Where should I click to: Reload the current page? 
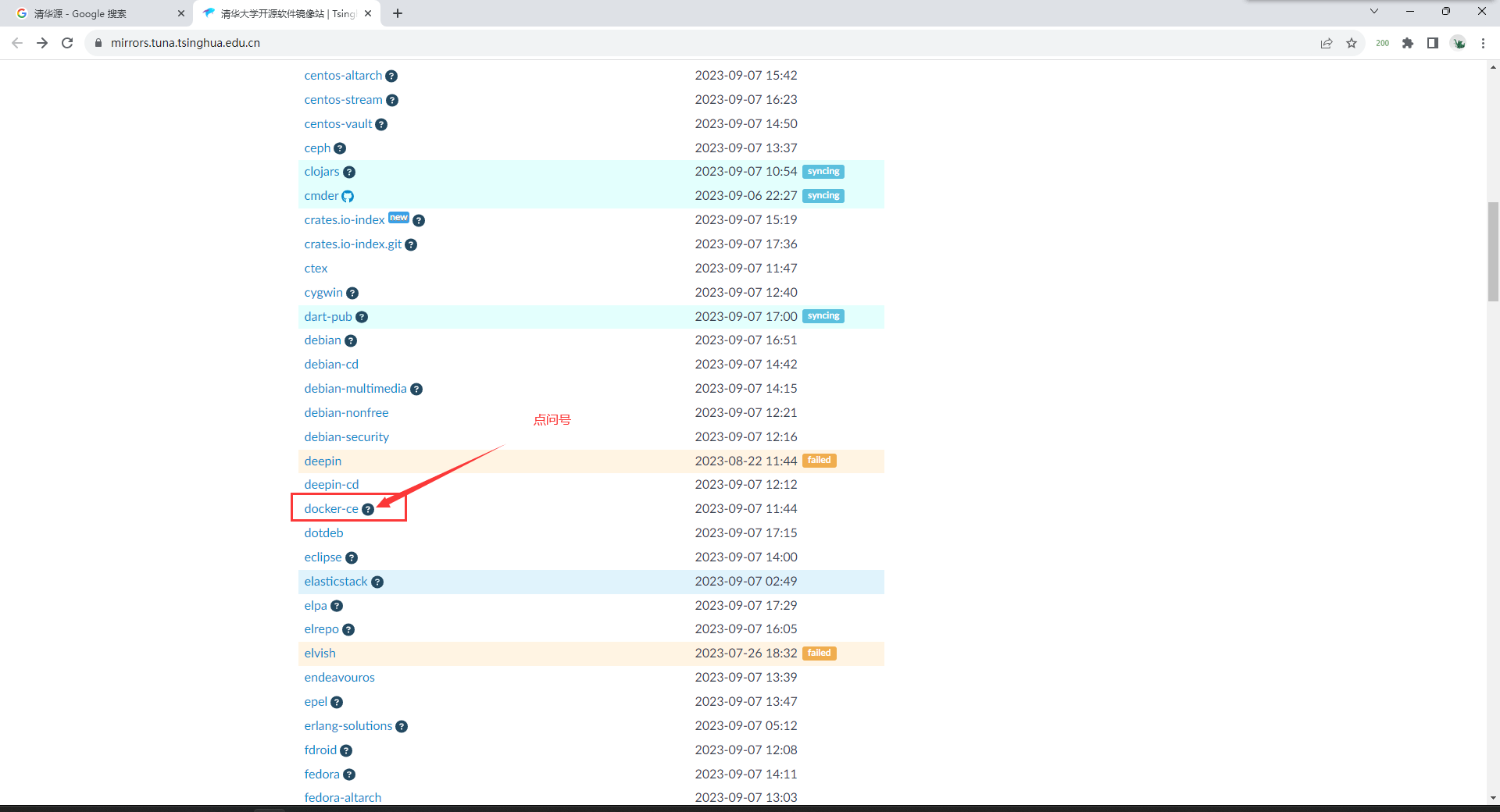(x=67, y=43)
